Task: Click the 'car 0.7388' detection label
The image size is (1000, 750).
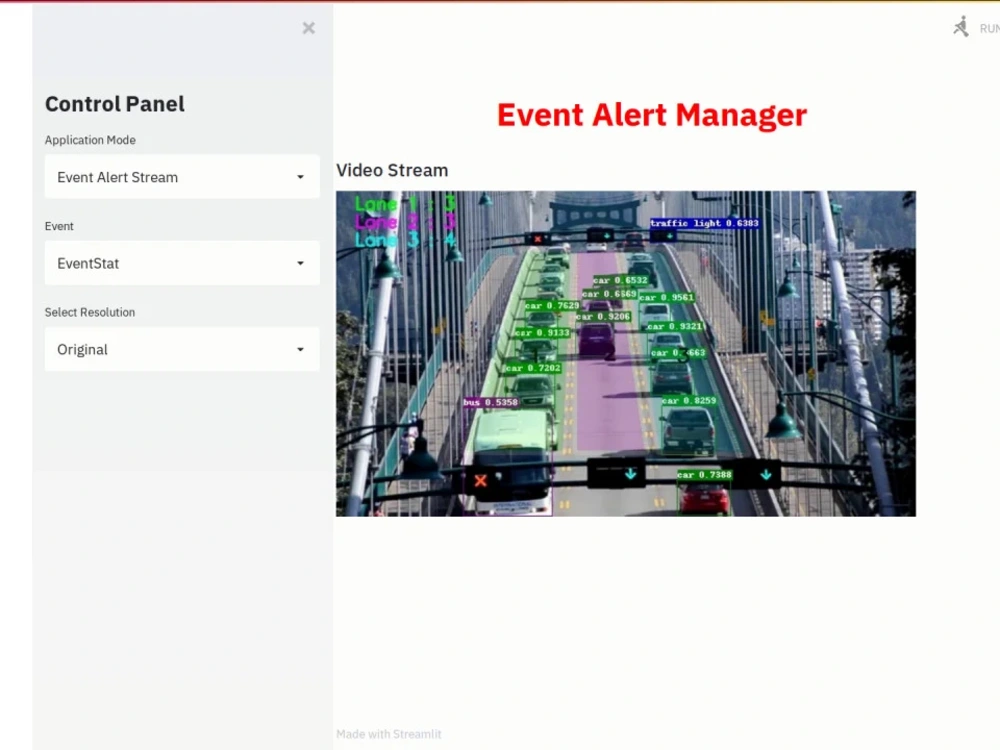Action: coord(705,474)
